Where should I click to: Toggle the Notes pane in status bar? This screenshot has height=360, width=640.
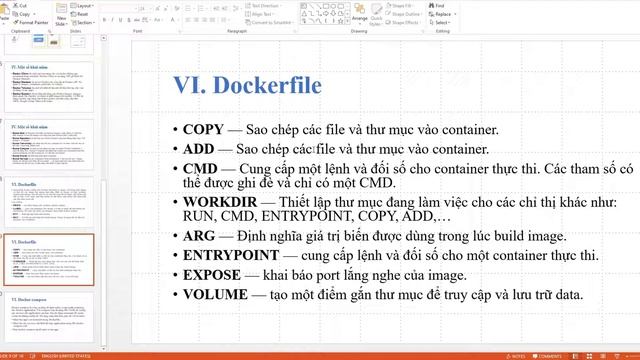pyautogui.click(x=516, y=356)
